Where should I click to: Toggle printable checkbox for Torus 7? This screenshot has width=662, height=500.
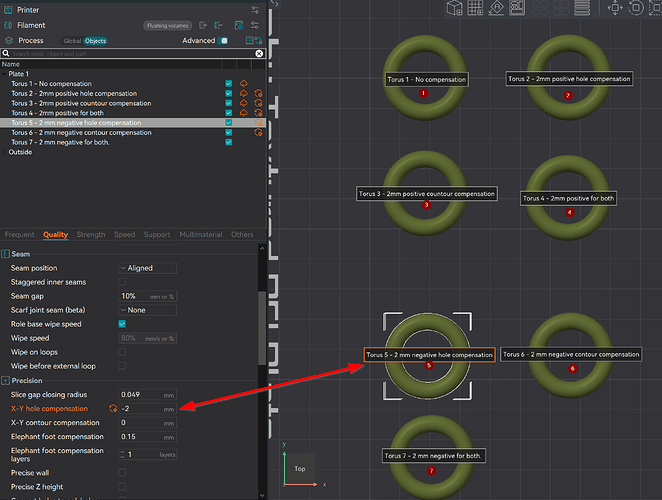pyautogui.click(x=228, y=142)
